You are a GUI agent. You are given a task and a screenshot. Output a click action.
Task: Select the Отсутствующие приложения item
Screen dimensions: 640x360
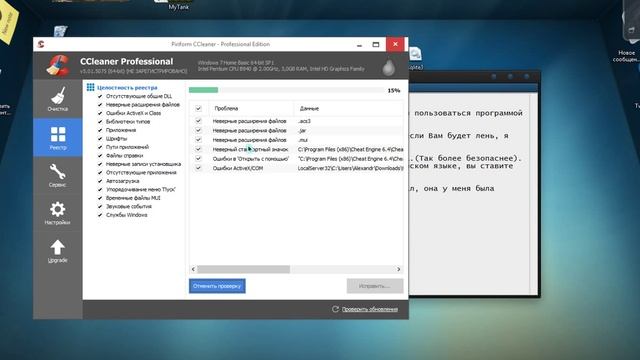pyautogui.click(x=141, y=173)
